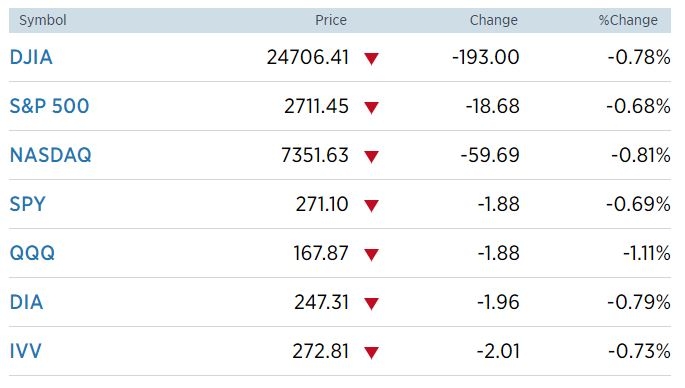Click the red down arrow in DIA row
This screenshot has height=388, width=685.
tap(371, 303)
